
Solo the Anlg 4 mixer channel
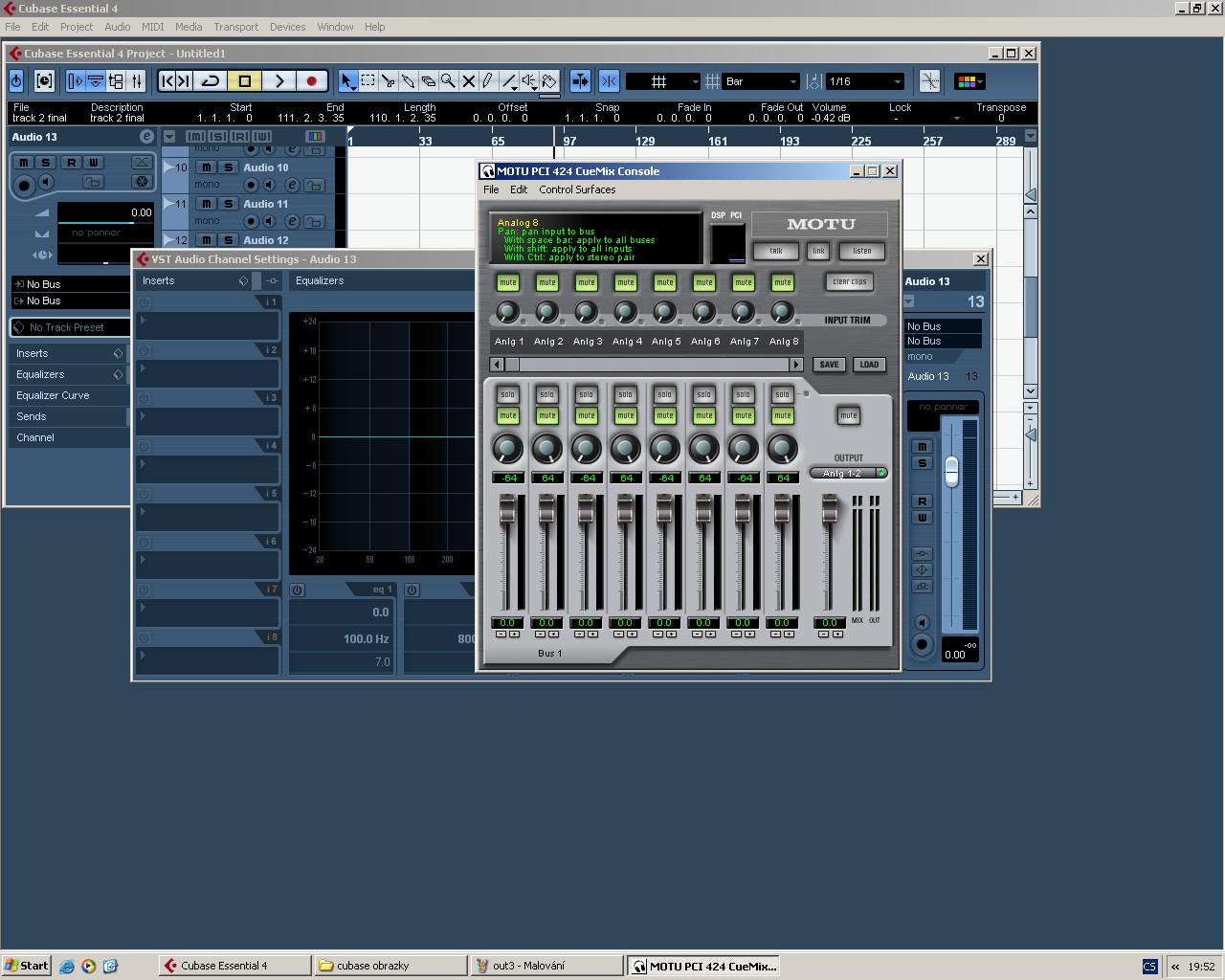pos(625,394)
